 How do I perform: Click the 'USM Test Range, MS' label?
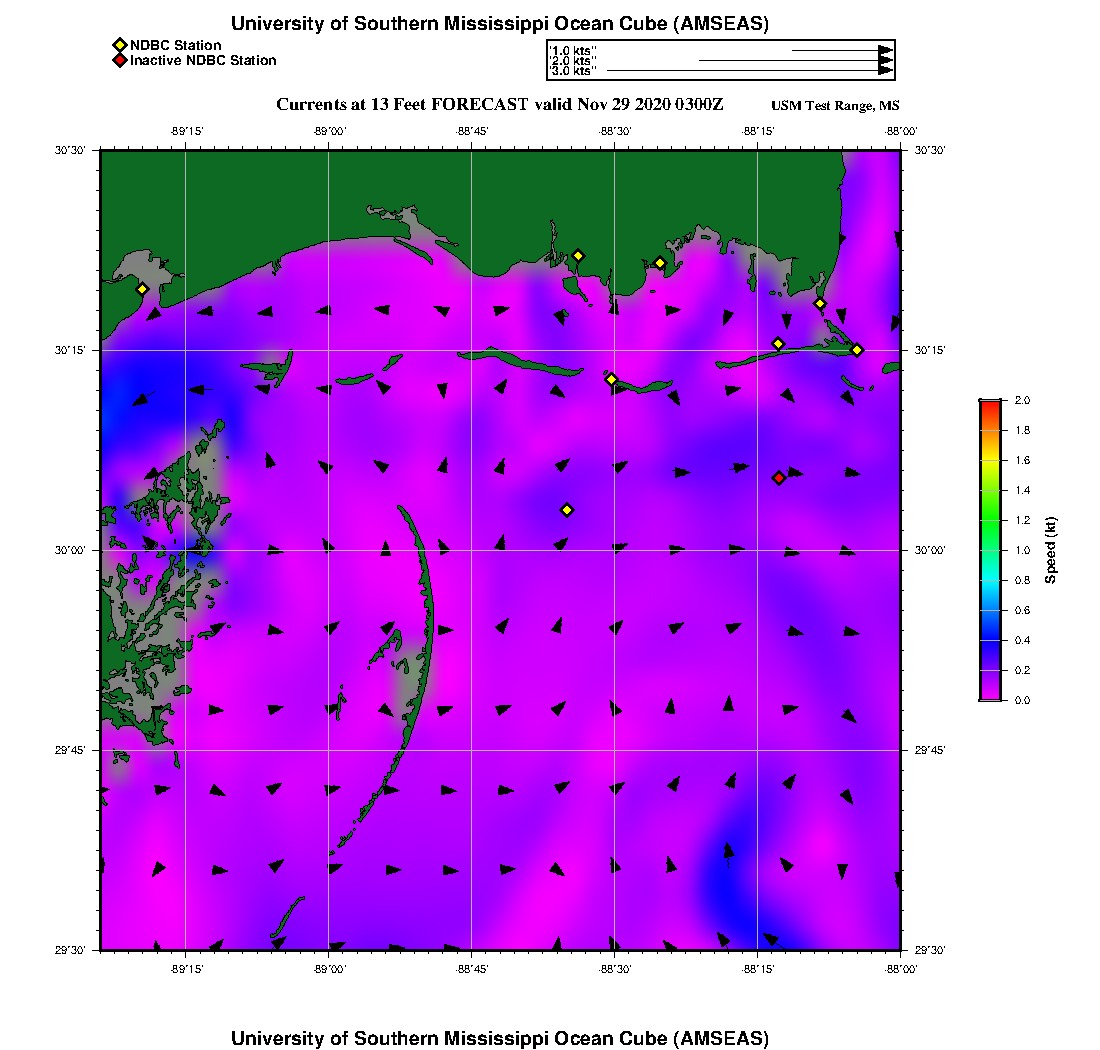pyautogui.click(x=835, y=106)
